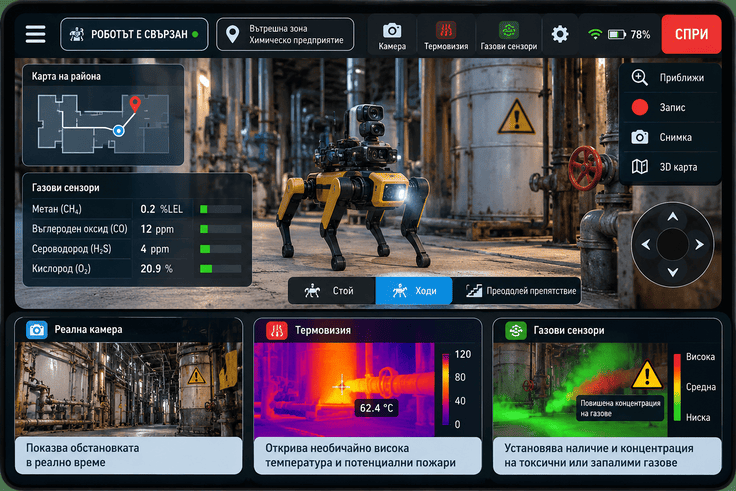
Task: Open settings gear
Action: (560, 34)
